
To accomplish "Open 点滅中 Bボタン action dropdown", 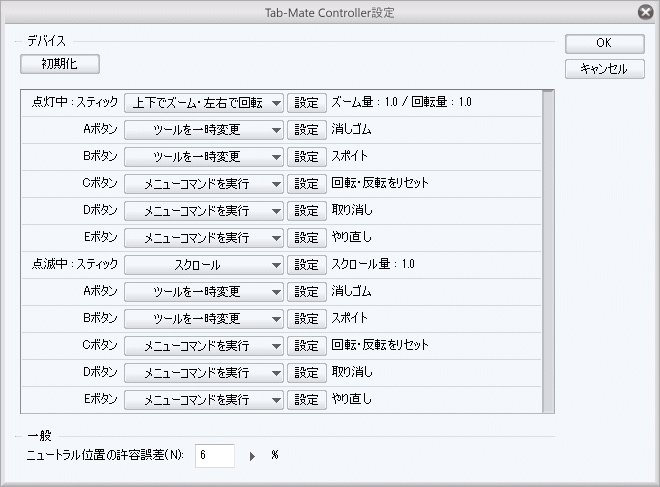I will pos(204,319).
